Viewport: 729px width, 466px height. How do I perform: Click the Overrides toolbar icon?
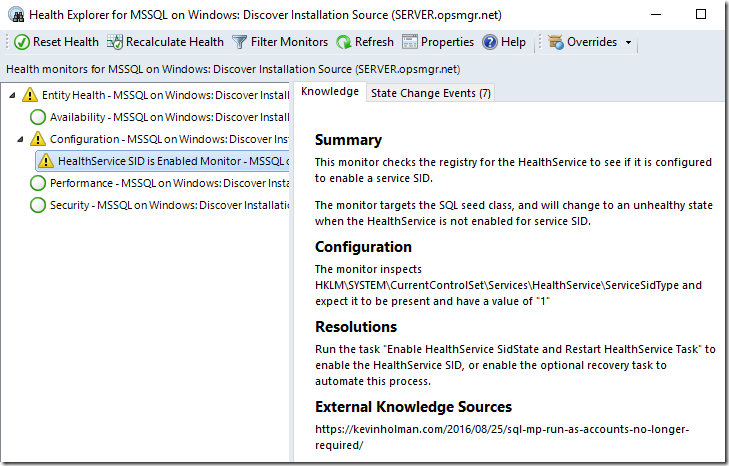(x=556, y=42)
